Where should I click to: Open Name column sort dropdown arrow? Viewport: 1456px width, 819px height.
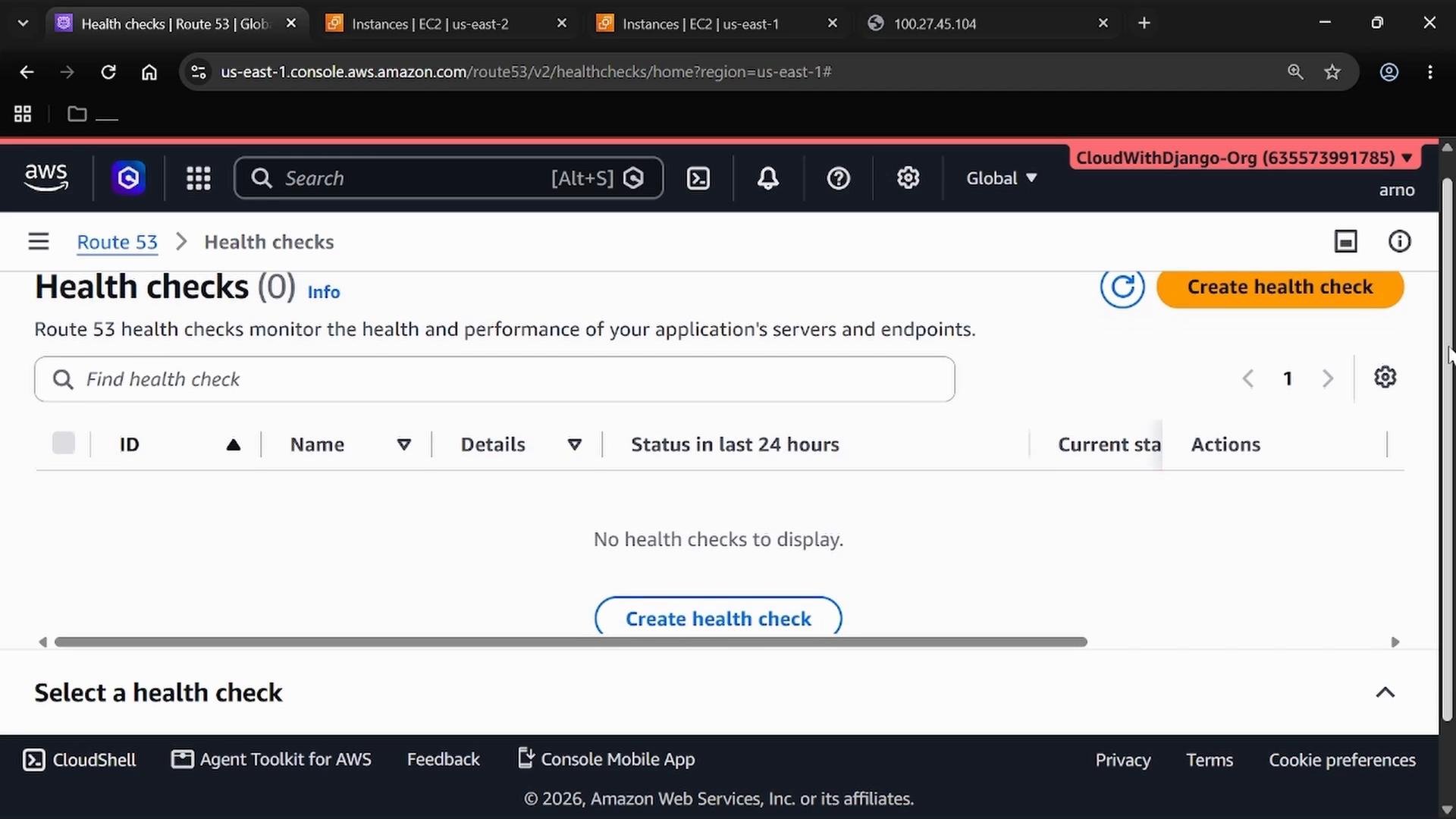coord(404,445)
